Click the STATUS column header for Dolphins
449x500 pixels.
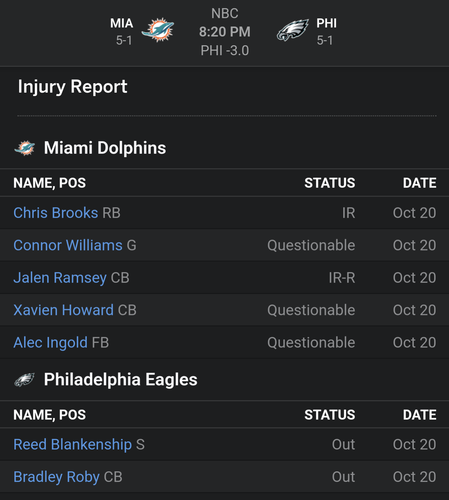(330, 183)
